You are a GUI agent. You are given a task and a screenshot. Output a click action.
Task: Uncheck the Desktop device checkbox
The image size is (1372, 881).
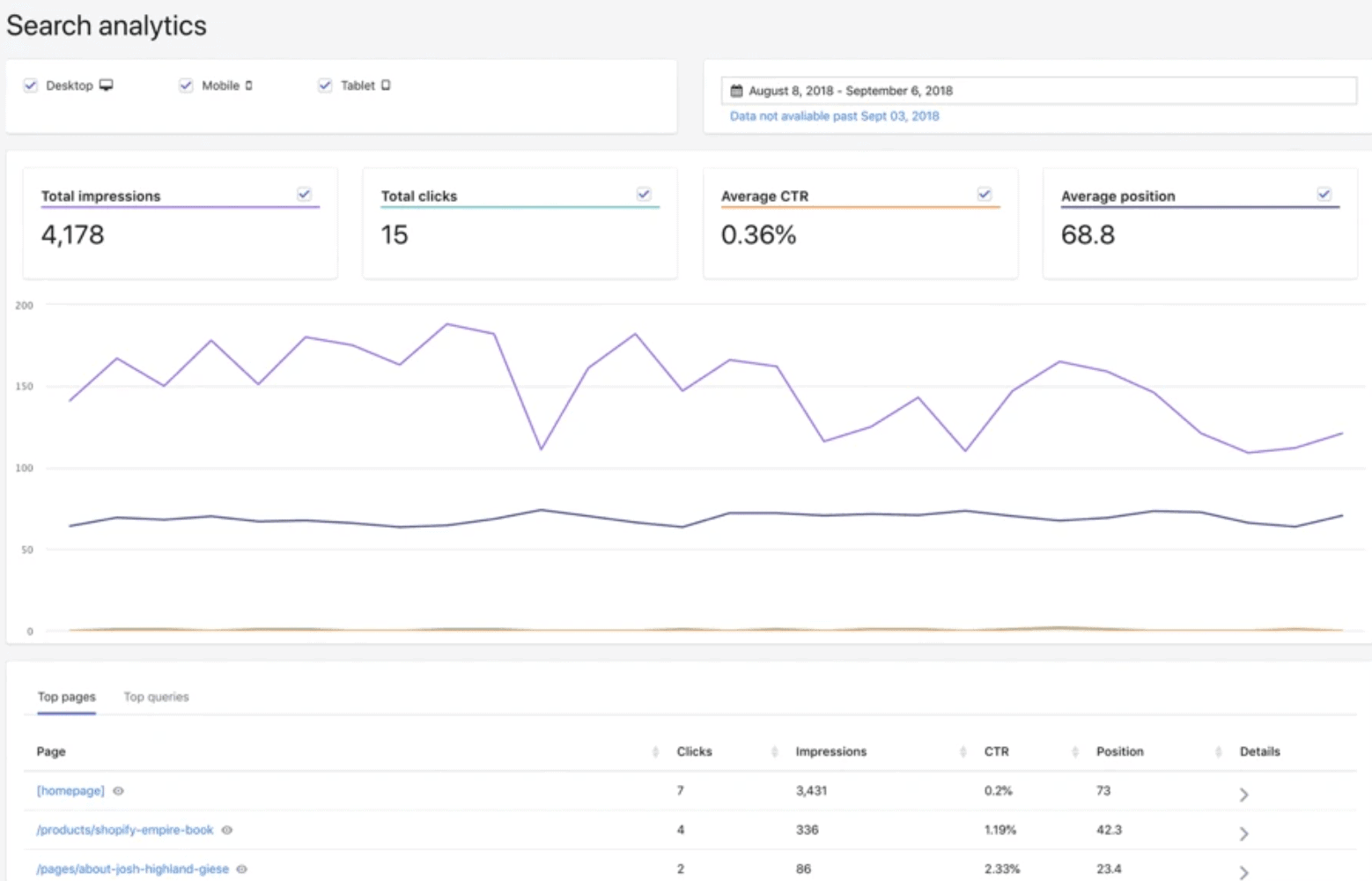coord(31,85)
